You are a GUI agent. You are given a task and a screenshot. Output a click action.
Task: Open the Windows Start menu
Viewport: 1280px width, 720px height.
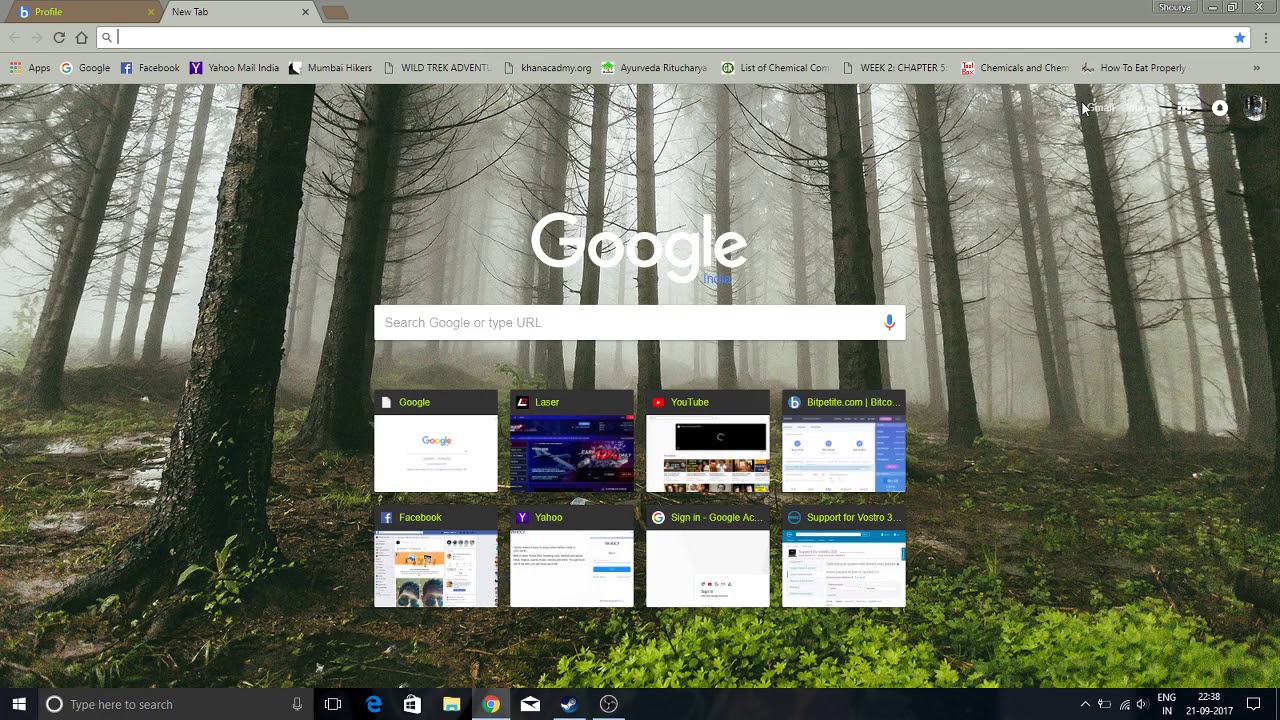19,704
